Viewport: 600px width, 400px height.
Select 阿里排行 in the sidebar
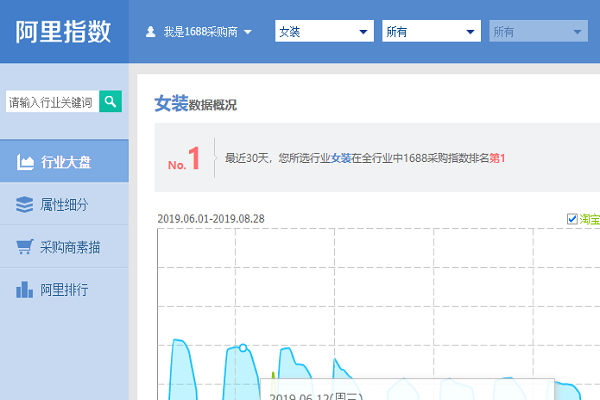[64, 290]
